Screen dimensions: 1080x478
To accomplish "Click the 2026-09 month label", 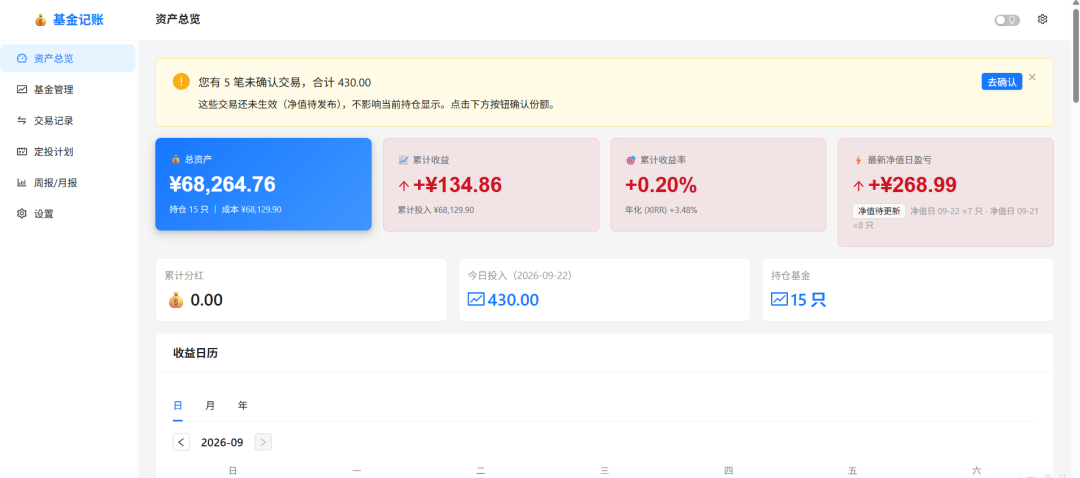I will [x=222, y=442].
